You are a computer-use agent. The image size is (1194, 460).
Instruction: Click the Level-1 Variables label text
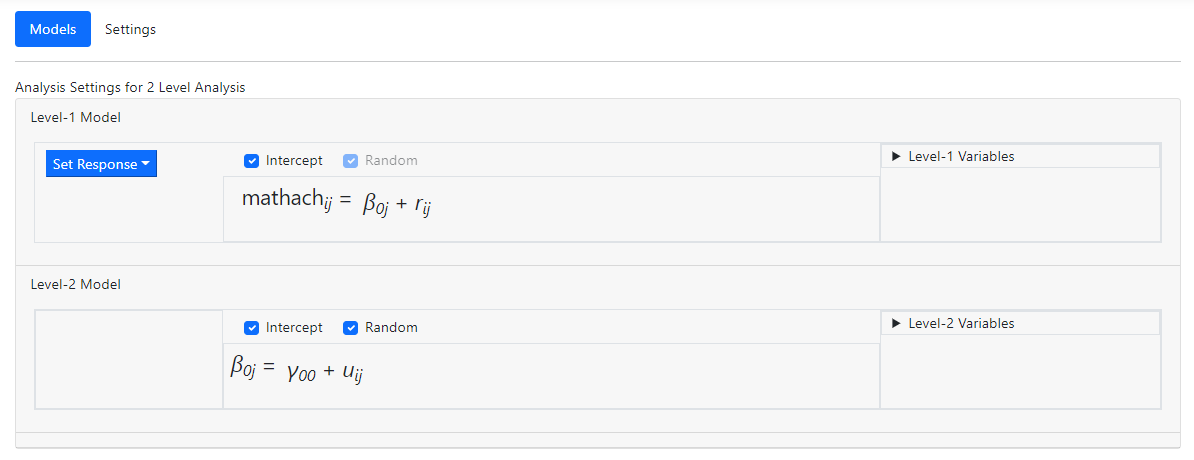(961, 156)
